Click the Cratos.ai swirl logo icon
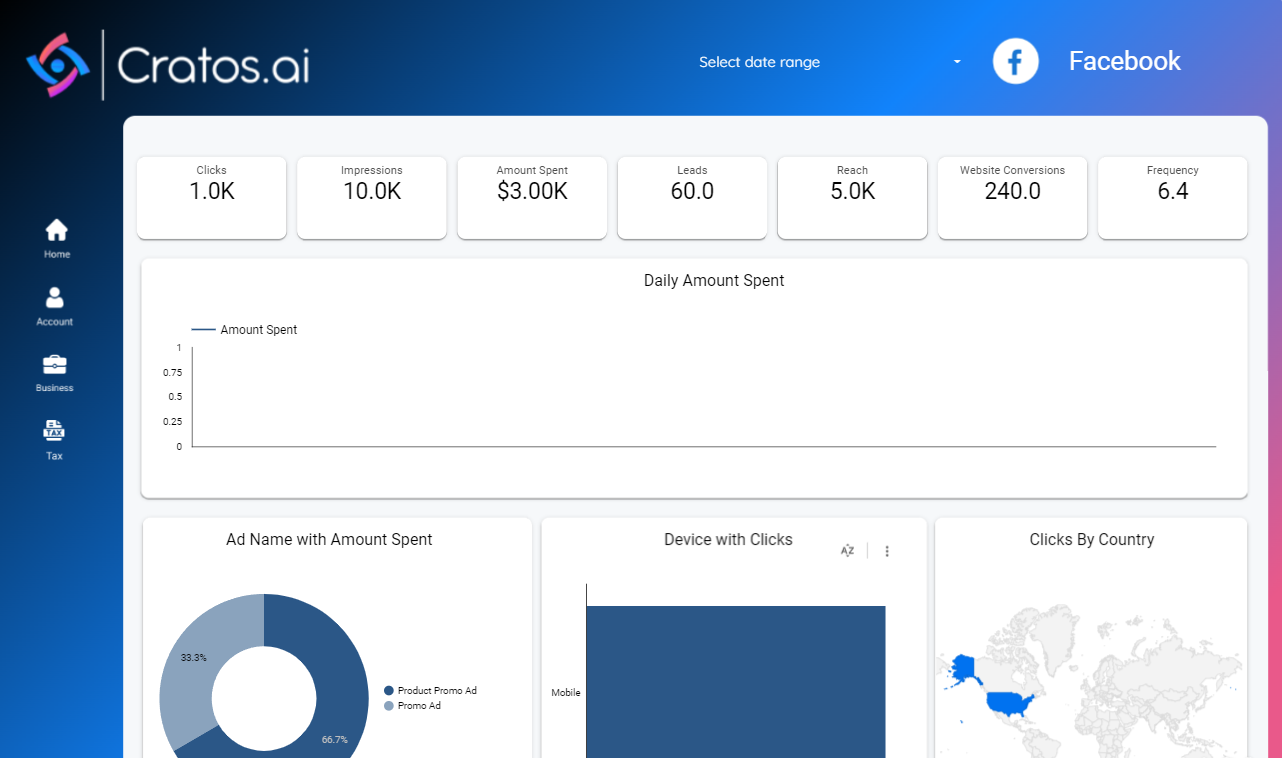The image size is (1282, 758). (x=58, y=65)
